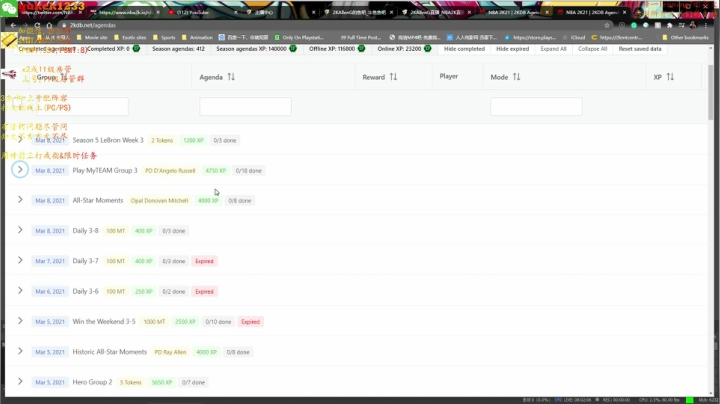
Task: Focus the Group filter input box
Action: coord(82,107)
